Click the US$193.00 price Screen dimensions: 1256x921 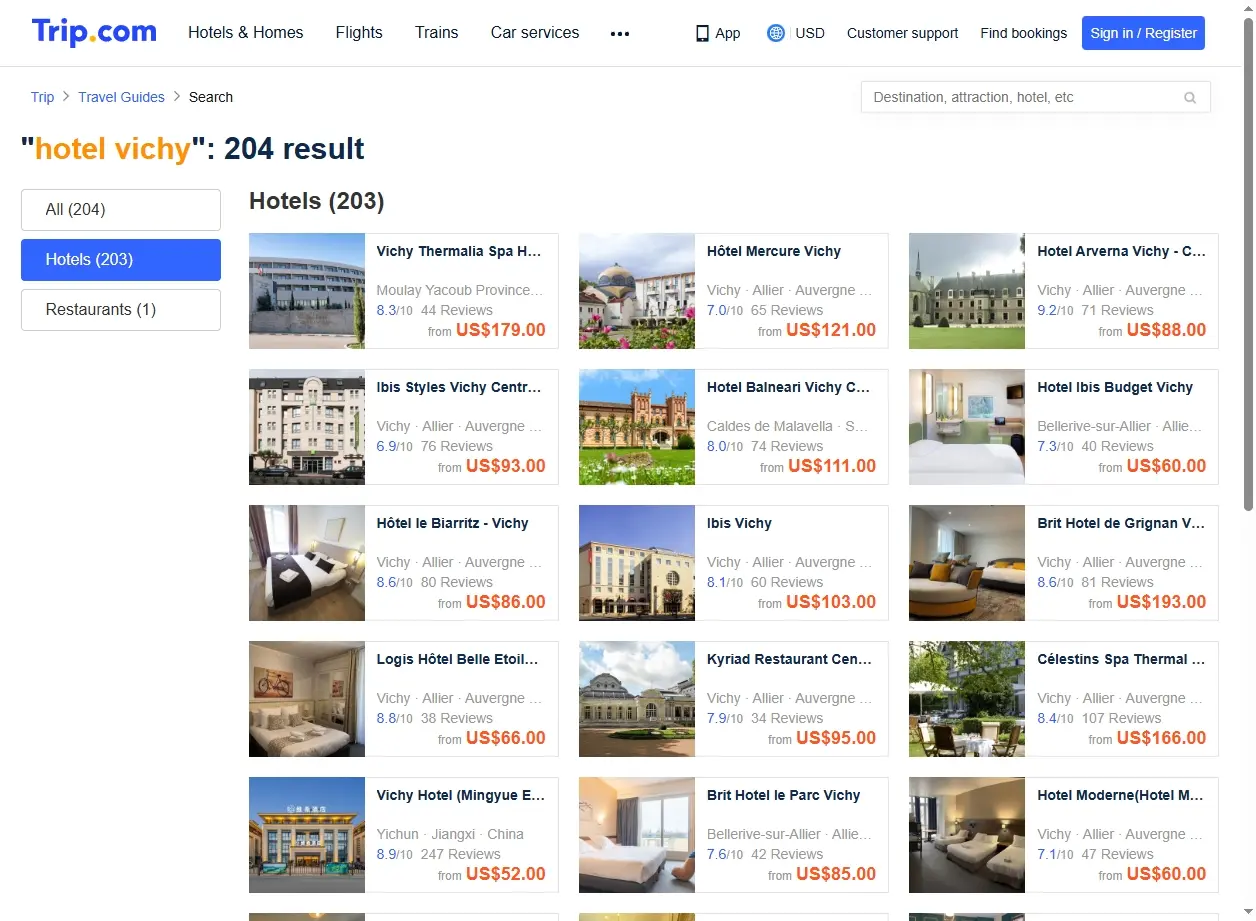(1161, 602)
